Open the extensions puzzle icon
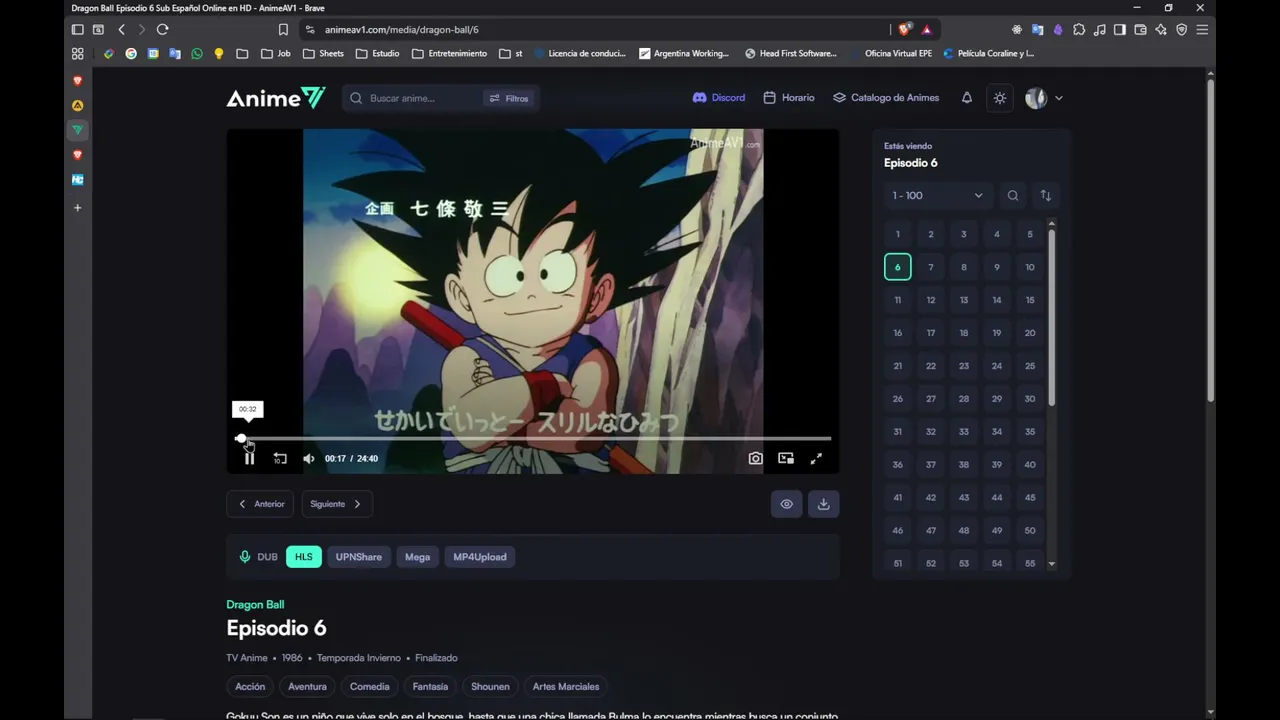The image size is (1280, 720). tap(1079, 30)
